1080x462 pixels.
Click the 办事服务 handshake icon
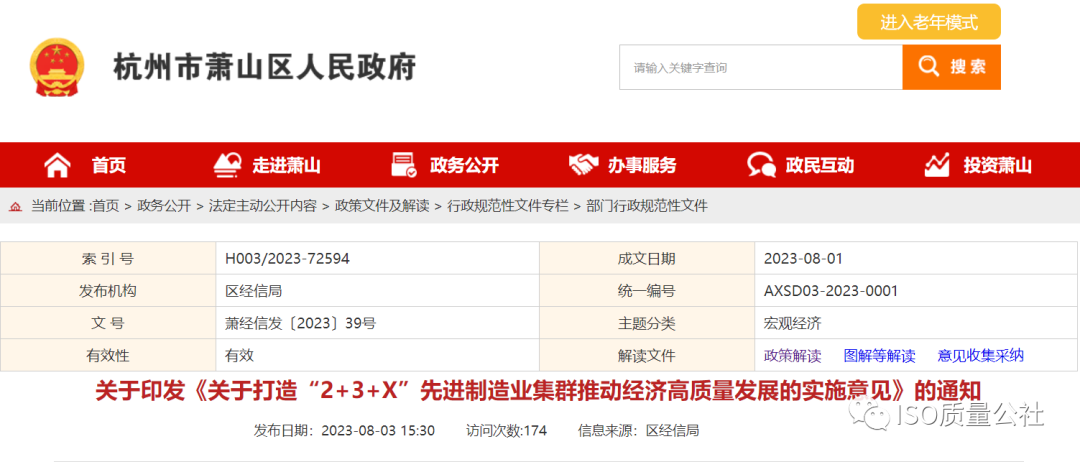point(583,165)
